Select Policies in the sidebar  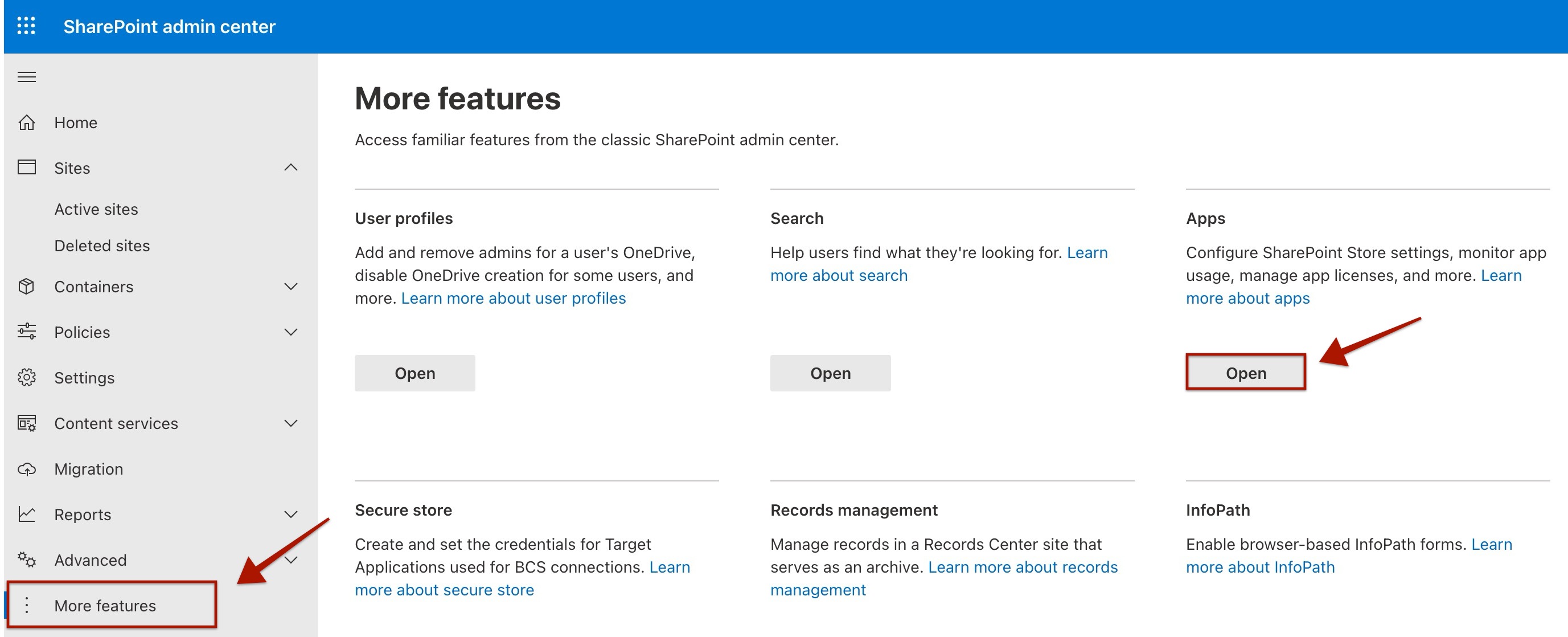(x=161, y=332)
